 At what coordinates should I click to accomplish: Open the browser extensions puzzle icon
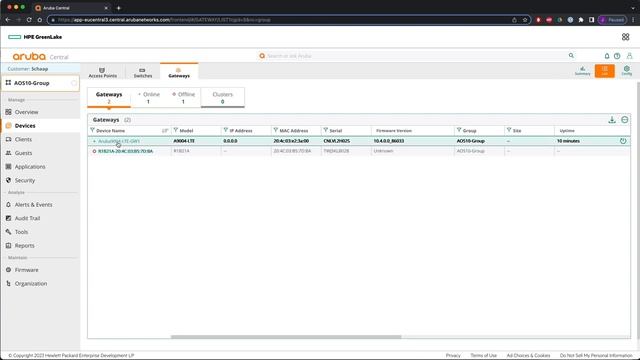click(x=581, y=20)
